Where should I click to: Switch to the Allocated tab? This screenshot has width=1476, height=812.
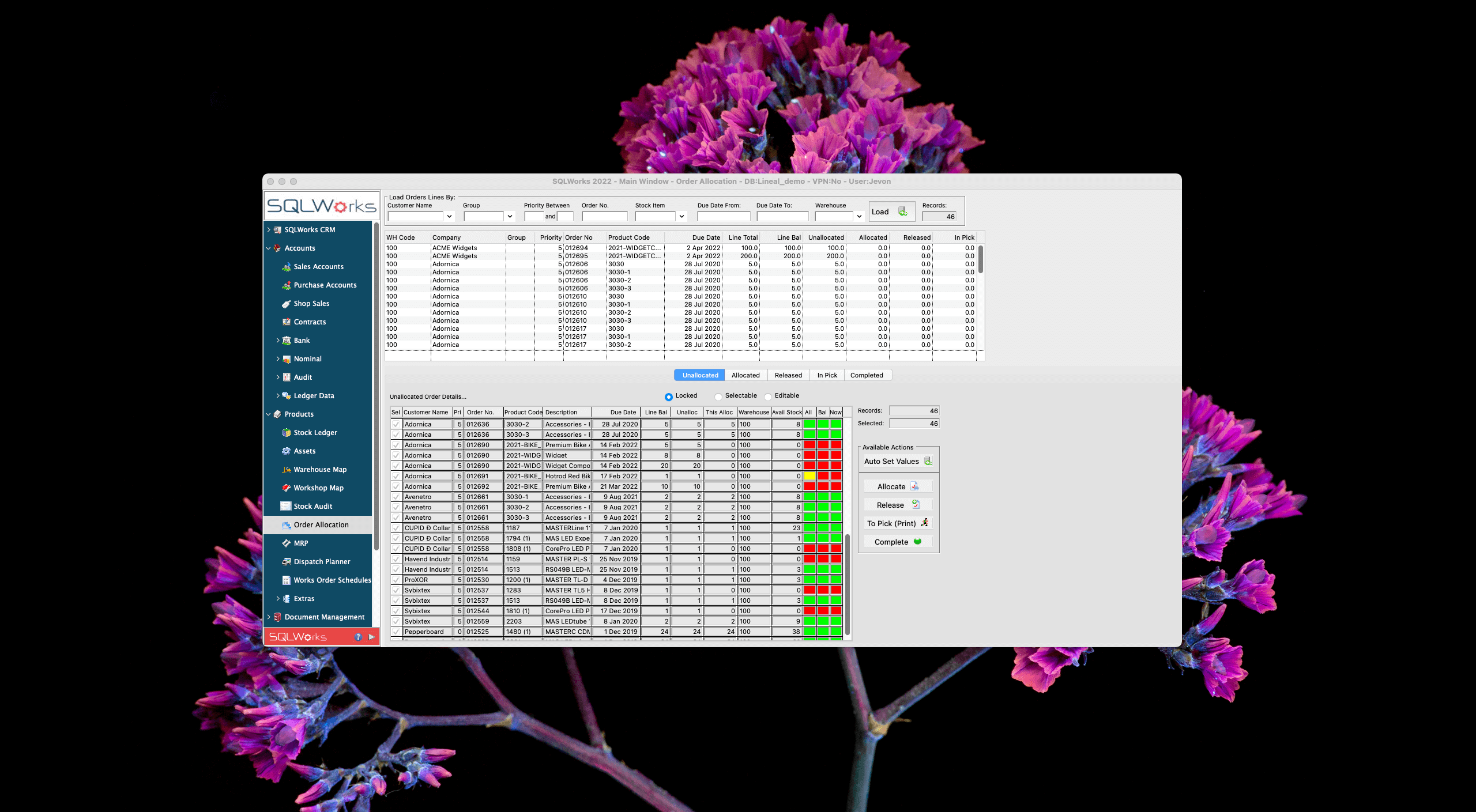(x=745, y=375)
